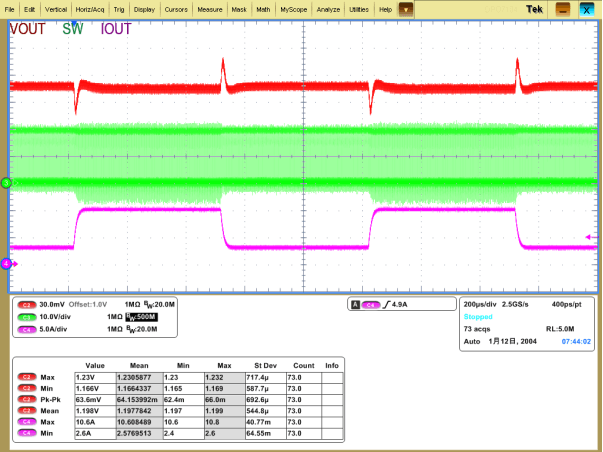Click the 200µs/div horizontal scale readout
This screenshot has width=603, height=452.
pyautogui.click(x=482, y=303)
